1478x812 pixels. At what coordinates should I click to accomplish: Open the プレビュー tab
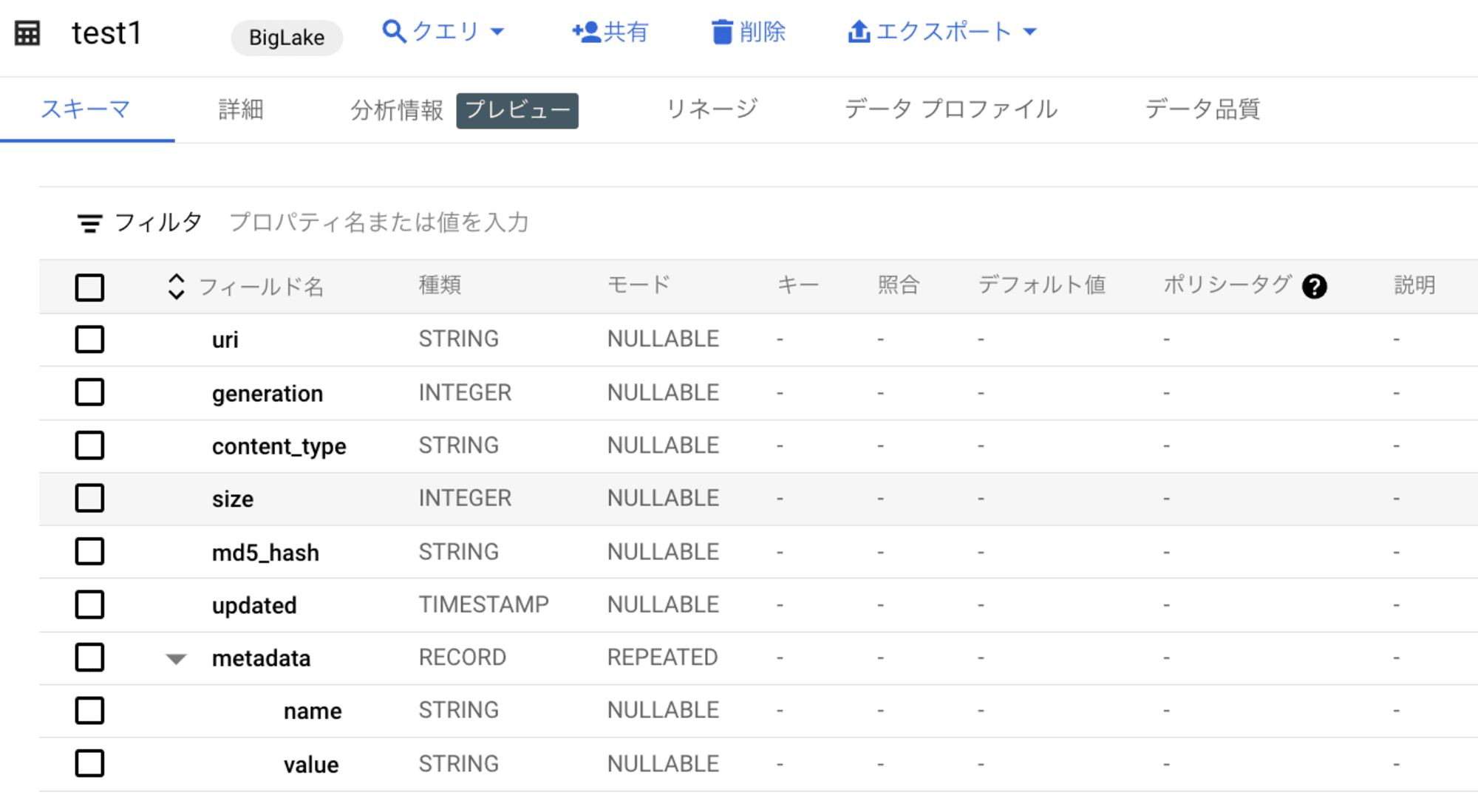click(x=517, y=110)
